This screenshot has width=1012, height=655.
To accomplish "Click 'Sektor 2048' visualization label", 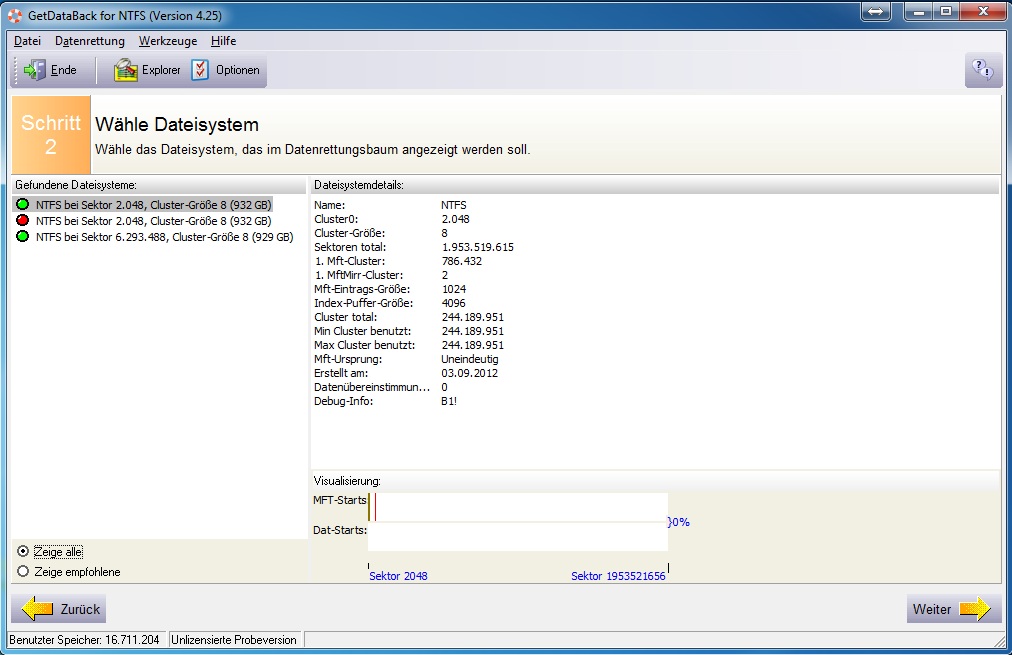I will [398, 576].
